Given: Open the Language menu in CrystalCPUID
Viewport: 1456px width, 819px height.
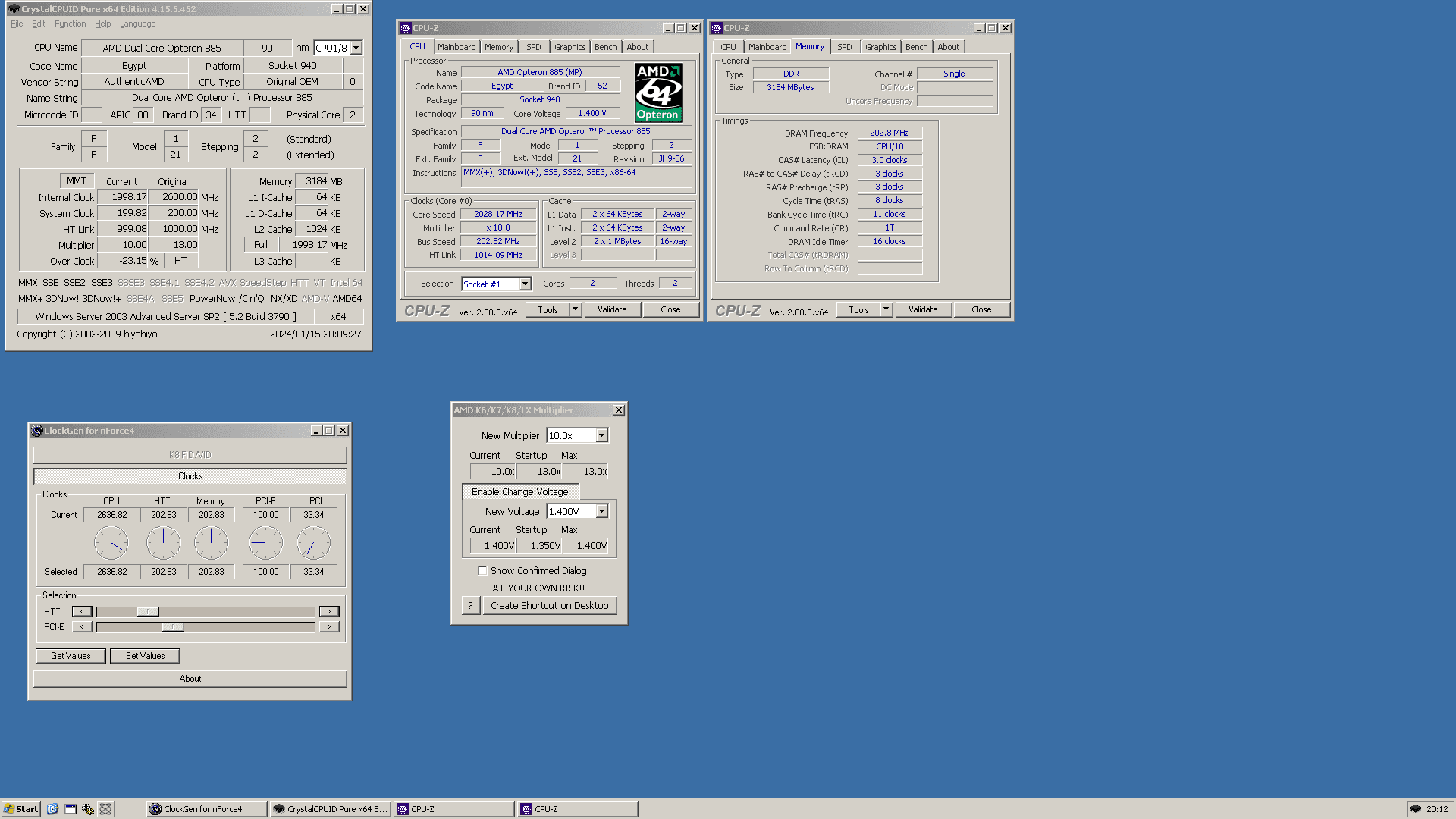Looking at the screenshot, I should [137, 24].
